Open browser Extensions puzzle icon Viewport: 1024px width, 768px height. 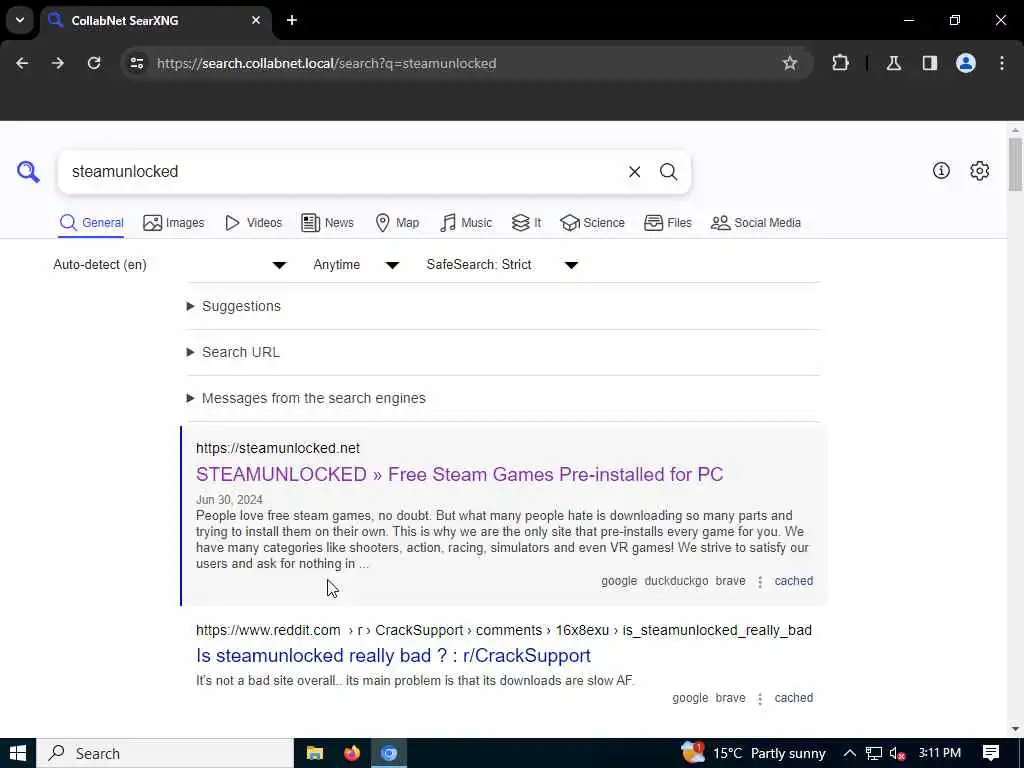[x=840, y=63]
